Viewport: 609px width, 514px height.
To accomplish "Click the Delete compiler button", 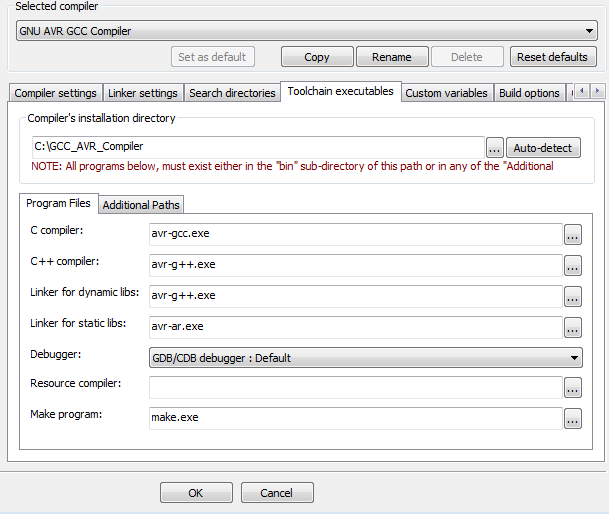I will 467,57.
